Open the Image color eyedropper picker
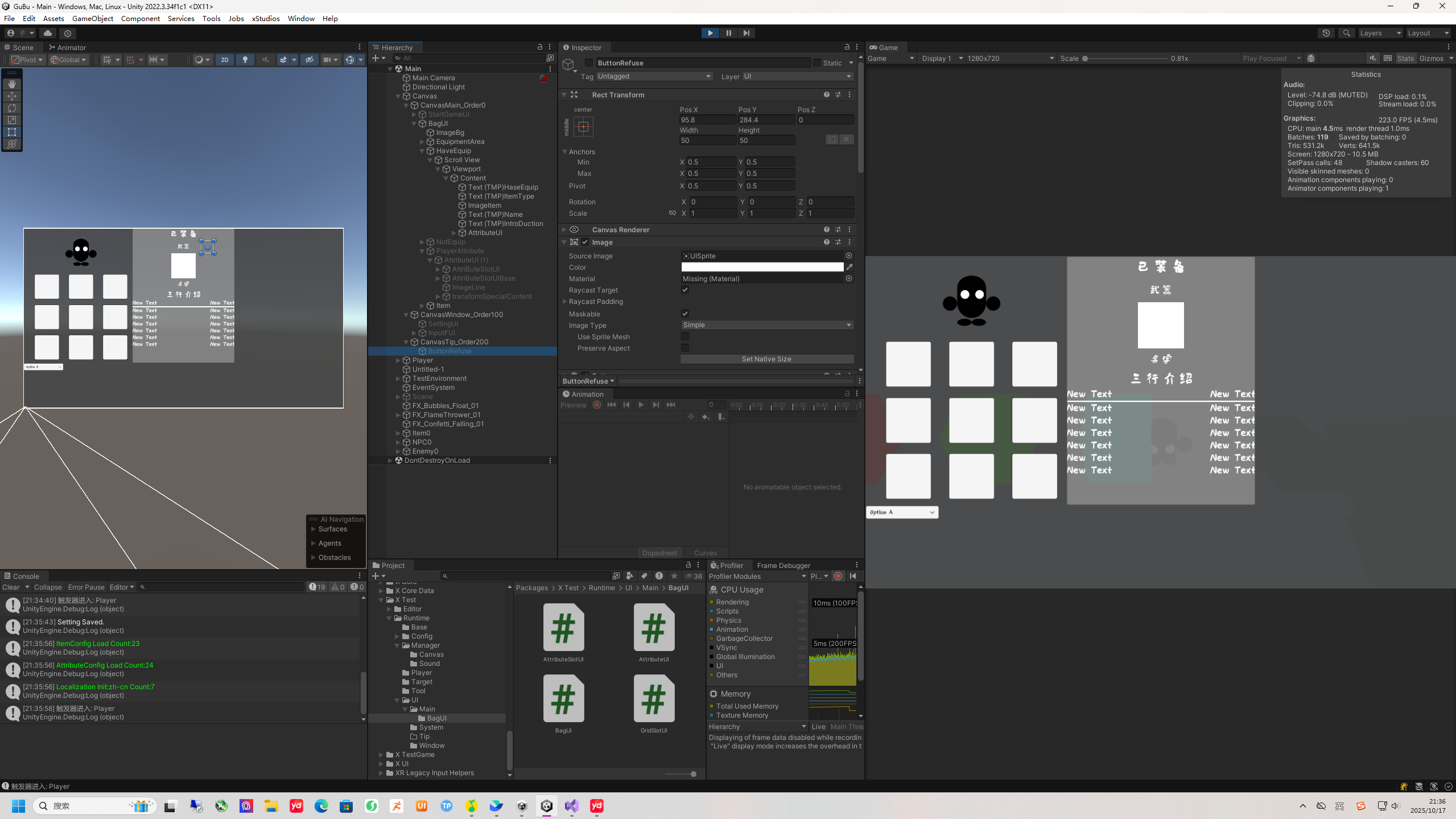 click(x=849, y=267)
